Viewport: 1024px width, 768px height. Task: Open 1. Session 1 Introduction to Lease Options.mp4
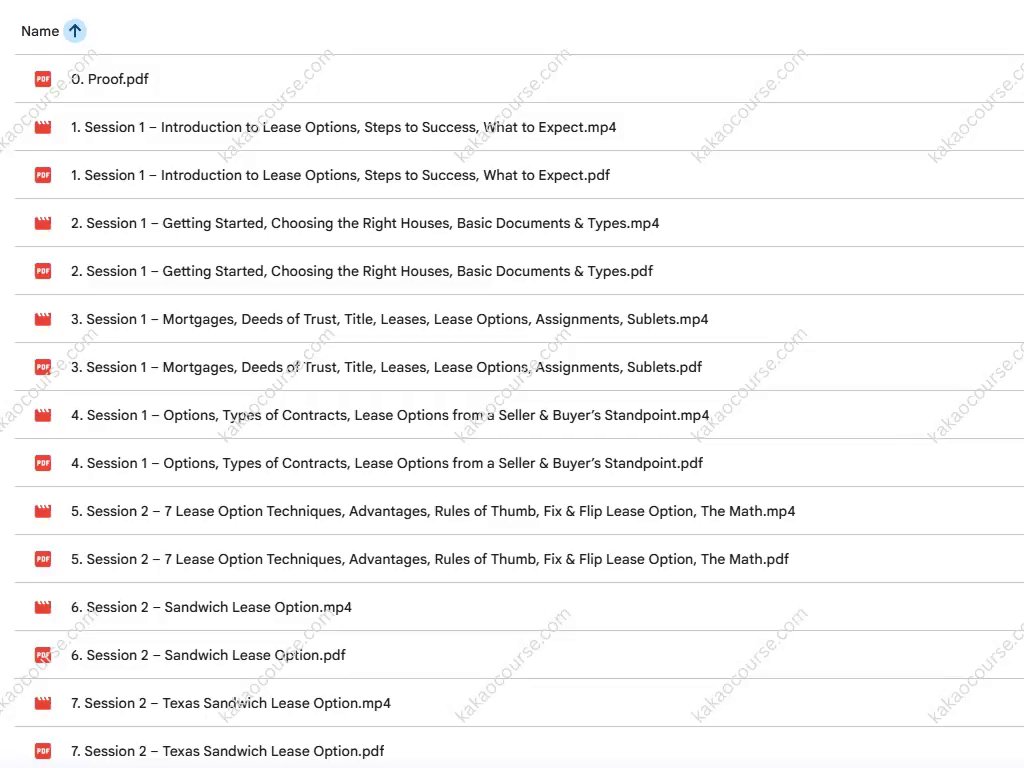[x=344, y=127]
